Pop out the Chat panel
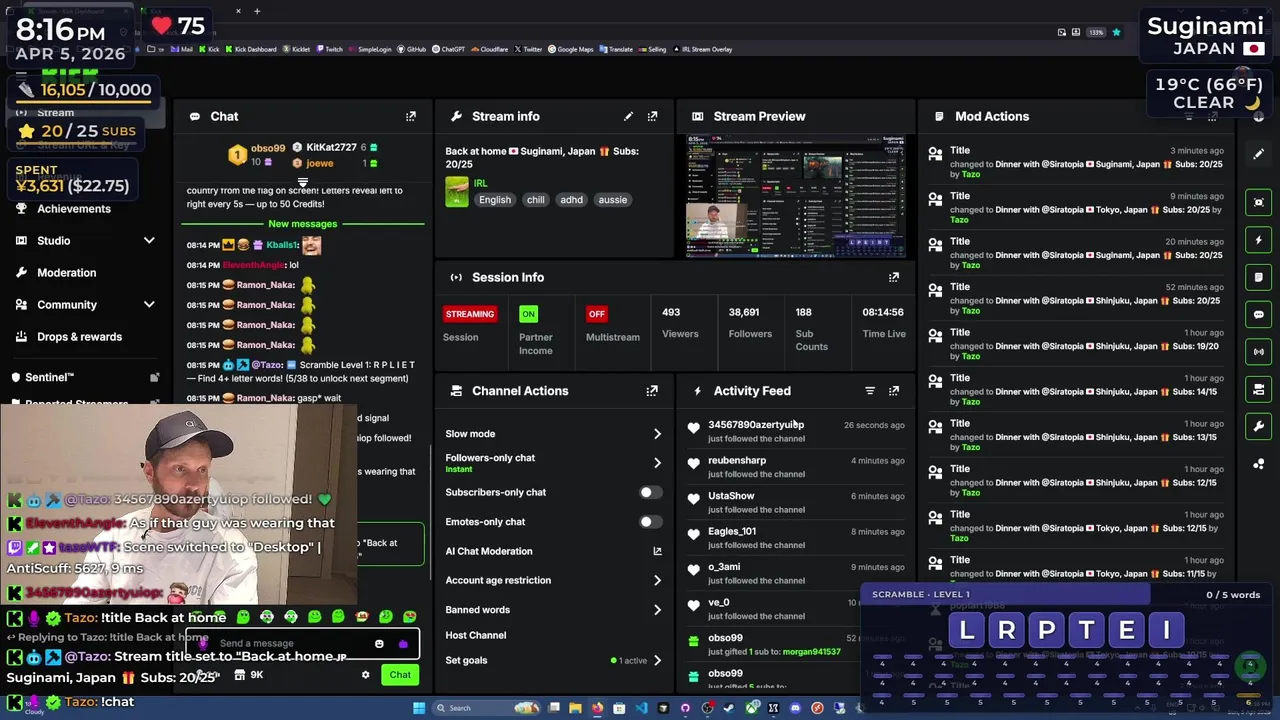The width and height of the screenshot is (1280, 720). tap(410, 116)
